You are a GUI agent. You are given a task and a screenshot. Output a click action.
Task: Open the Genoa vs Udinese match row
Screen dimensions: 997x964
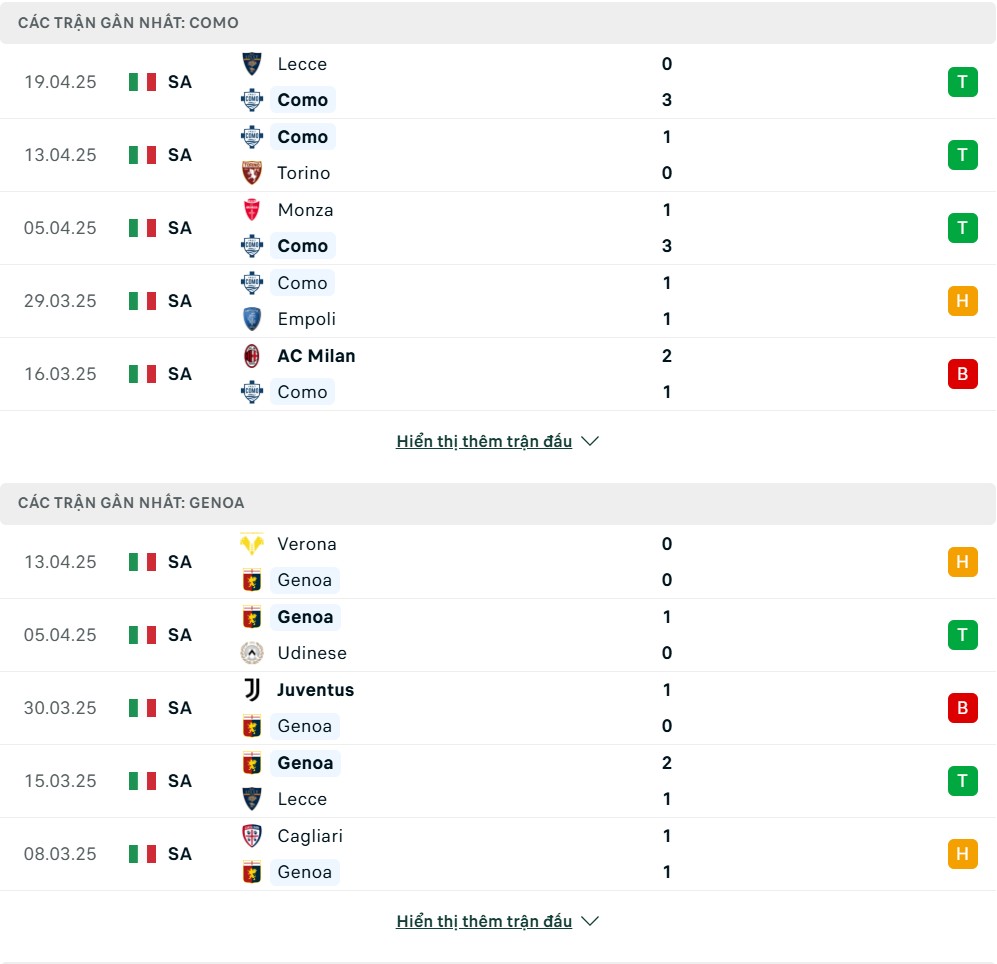click(498, 635)
